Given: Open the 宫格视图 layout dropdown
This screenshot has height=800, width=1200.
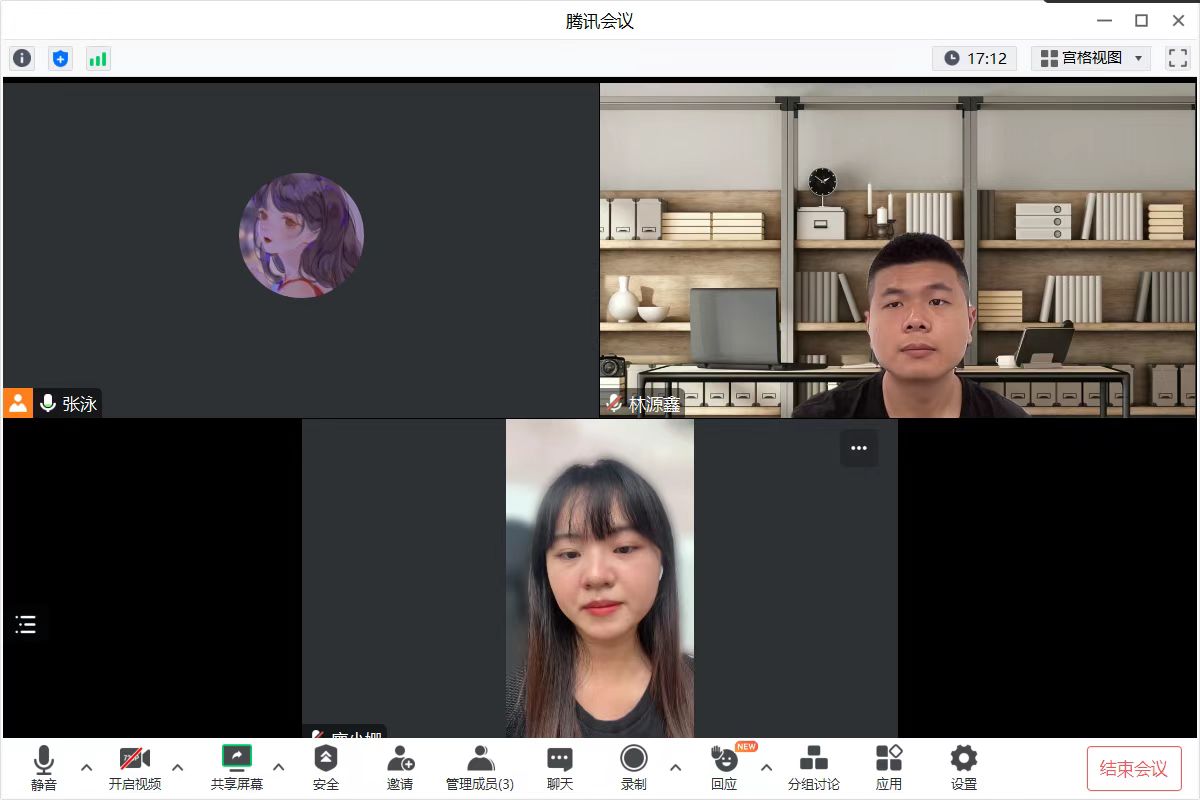Looking at the screenshot, I should coord(1091,58).
